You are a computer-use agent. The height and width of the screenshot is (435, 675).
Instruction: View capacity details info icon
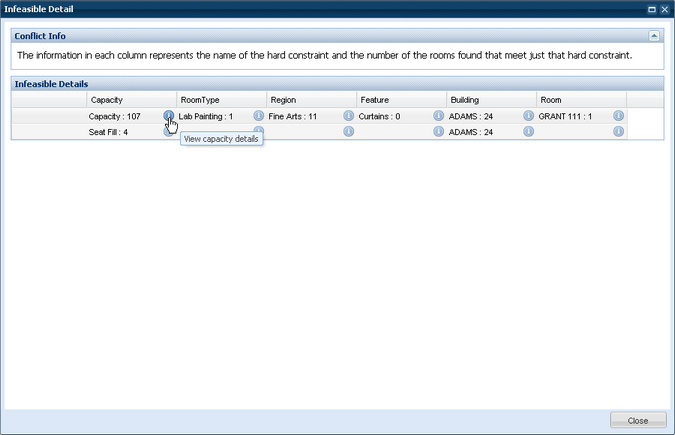(168, 116)
